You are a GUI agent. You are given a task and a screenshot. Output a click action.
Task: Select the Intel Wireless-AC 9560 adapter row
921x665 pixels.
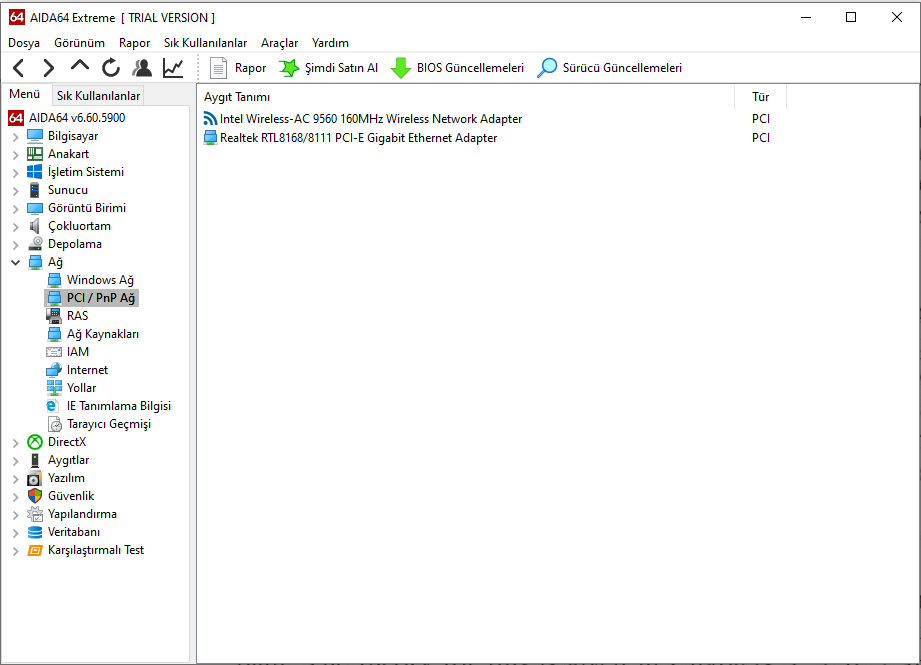[371, 119]
